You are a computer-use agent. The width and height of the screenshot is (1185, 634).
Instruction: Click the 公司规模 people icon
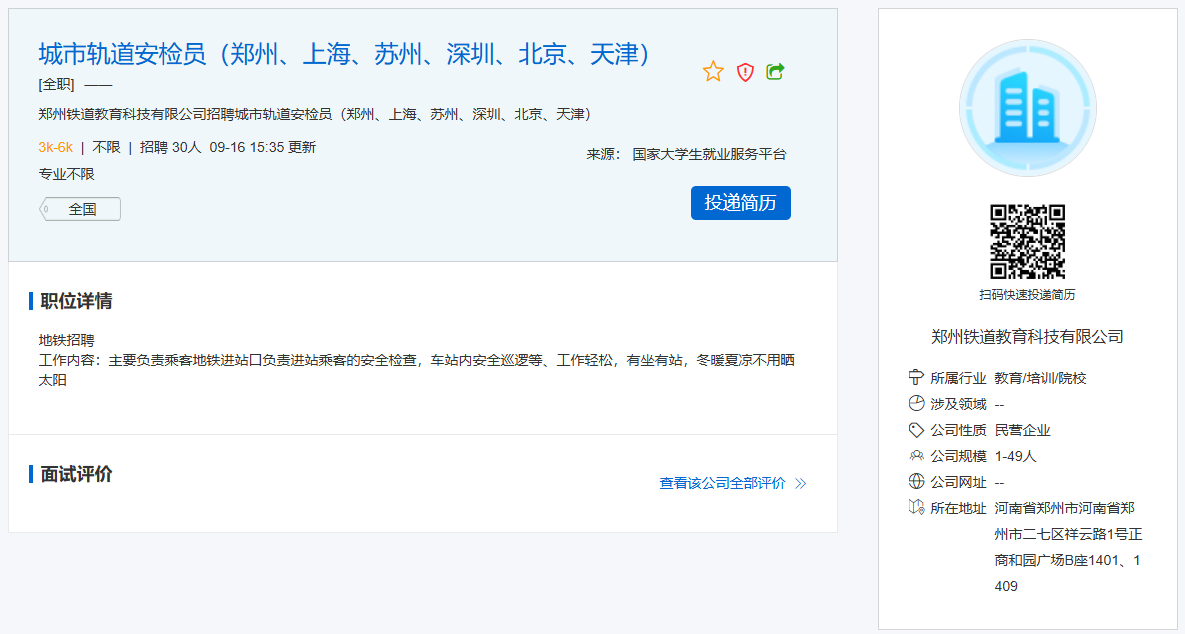[916, 456]
